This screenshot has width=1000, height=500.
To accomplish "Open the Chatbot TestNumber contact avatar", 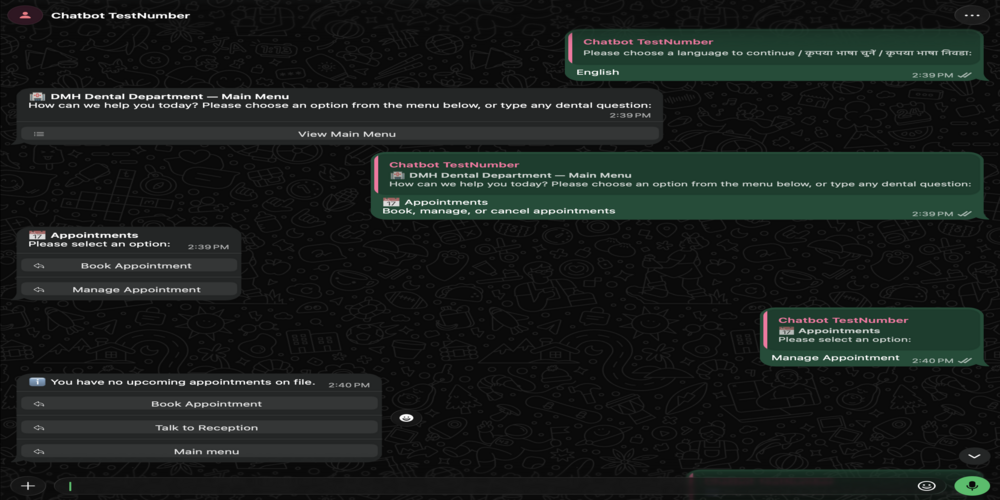I will [26, 15].
